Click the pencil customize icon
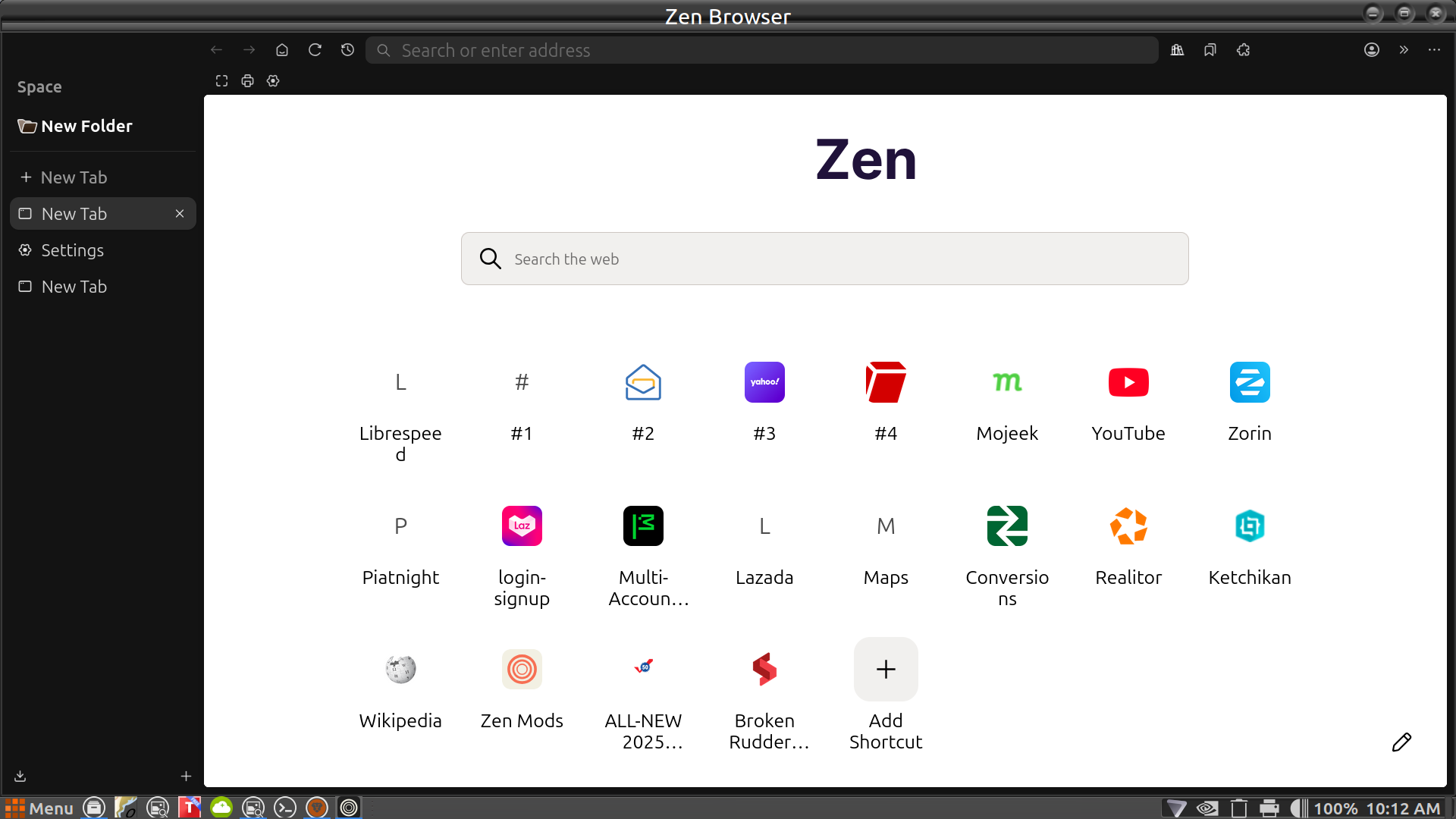1456x819 pixels. point(1401,742)
